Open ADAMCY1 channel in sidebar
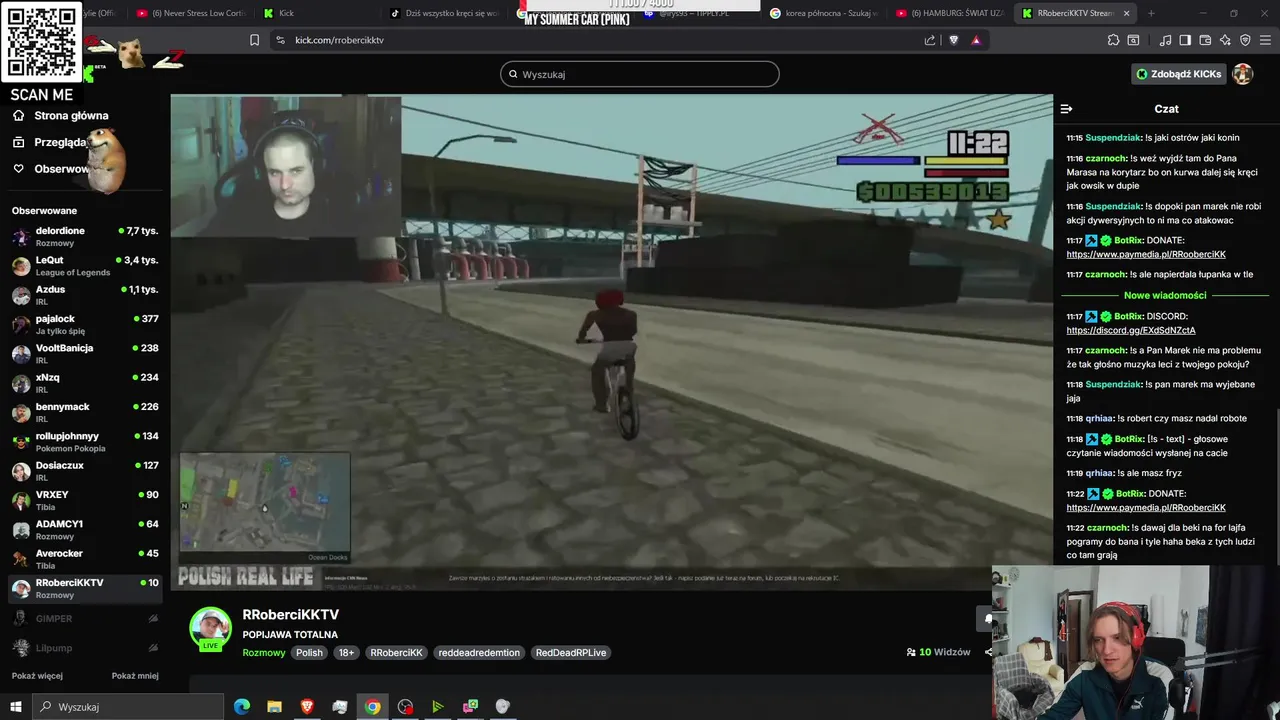 pyautogui.click(x=85, y=530)
